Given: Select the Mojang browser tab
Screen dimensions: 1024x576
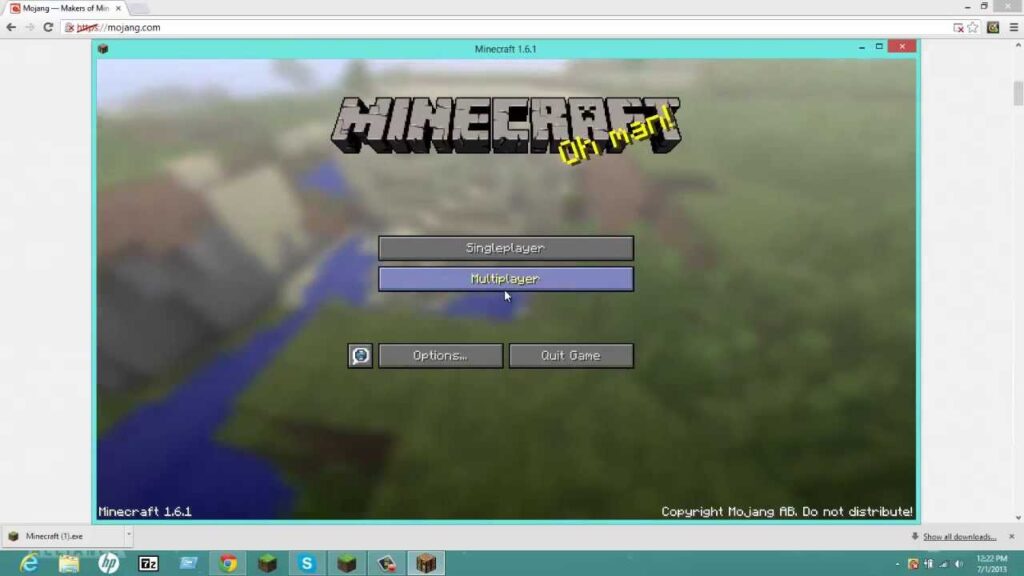Looking at the screenshot, I should pyautogui.click(x=65, y=8).
